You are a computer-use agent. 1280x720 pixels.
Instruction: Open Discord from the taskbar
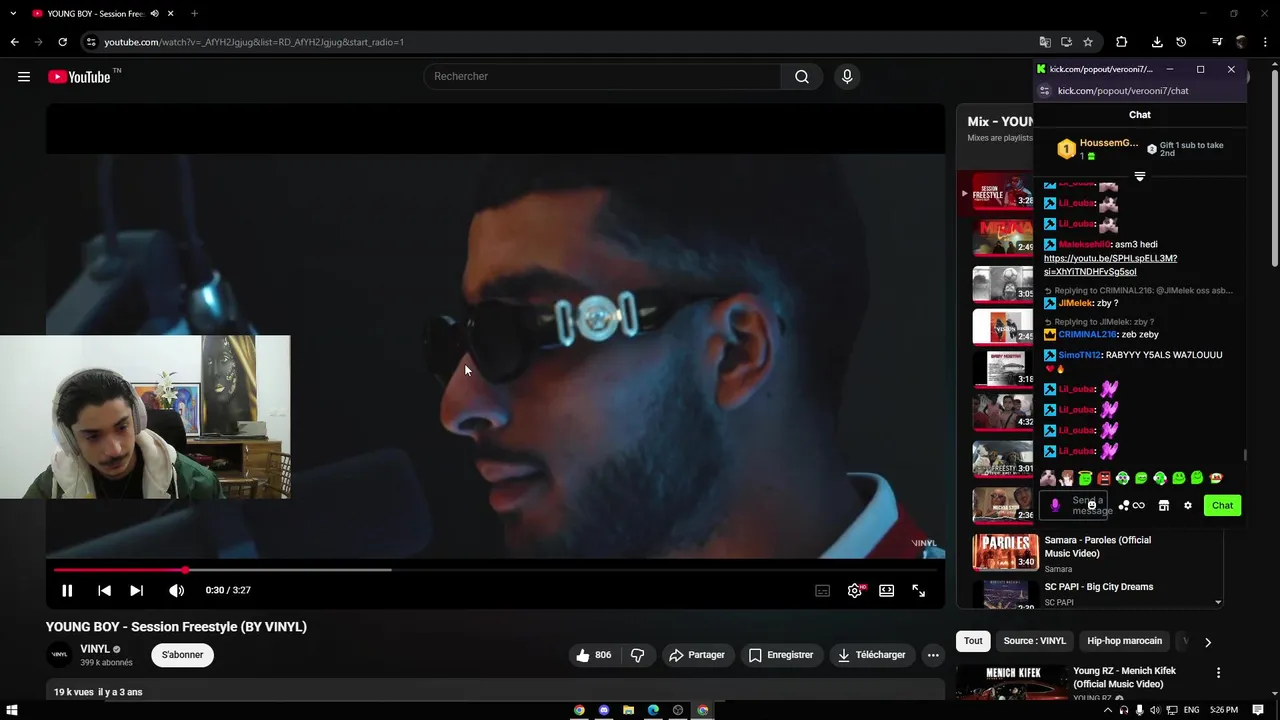coord(604,710)
